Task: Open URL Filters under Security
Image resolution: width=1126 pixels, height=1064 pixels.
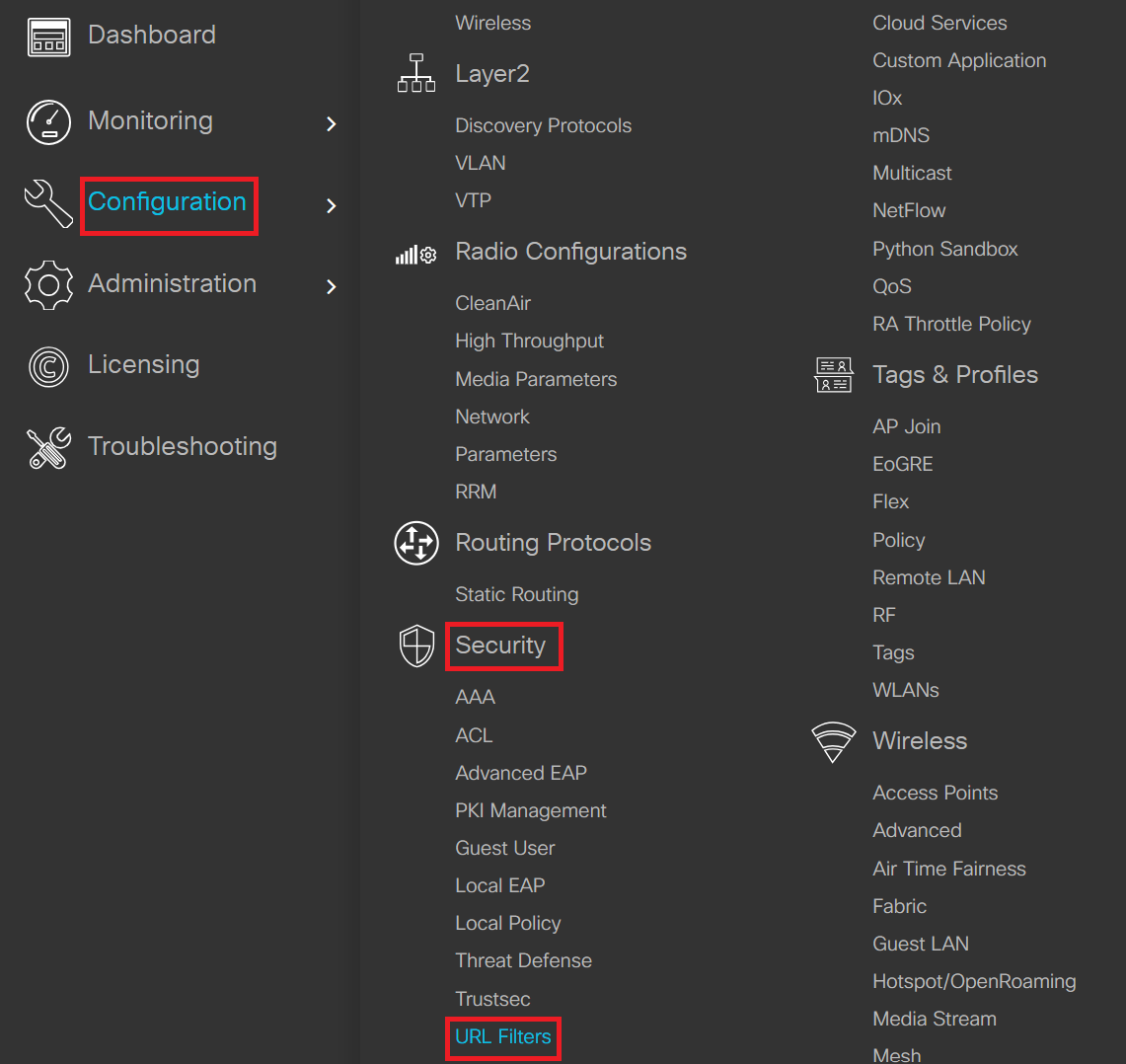Action: (x=503, y=1036)
